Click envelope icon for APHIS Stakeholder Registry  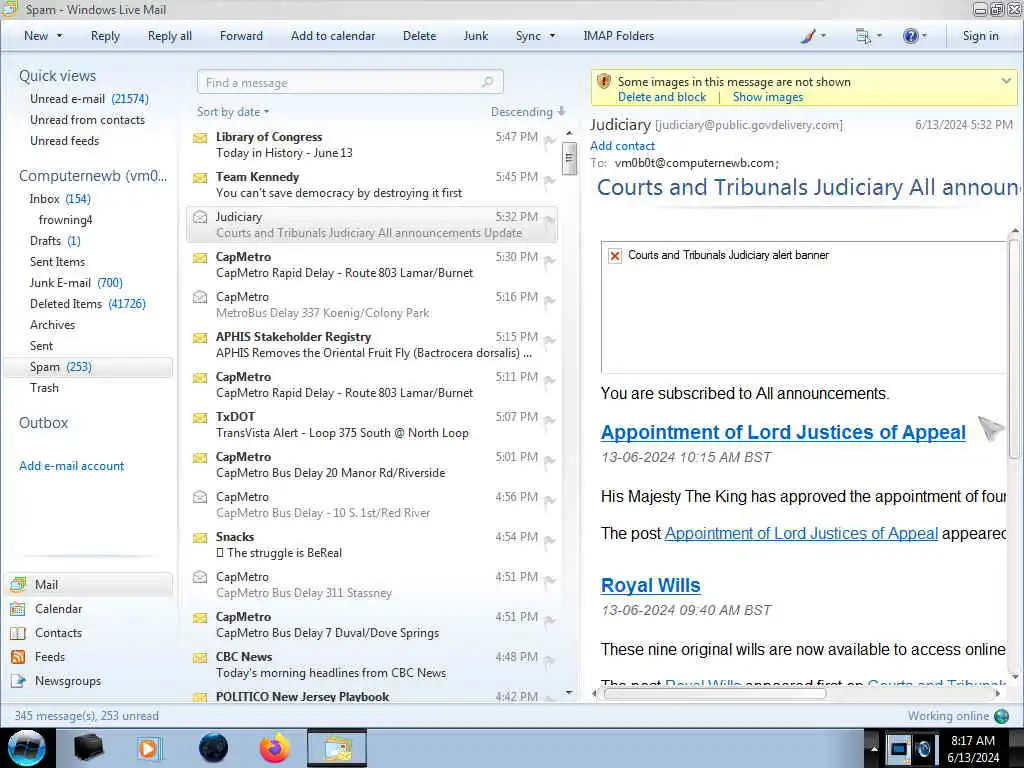pyautogui.click(x=200, y=338)
